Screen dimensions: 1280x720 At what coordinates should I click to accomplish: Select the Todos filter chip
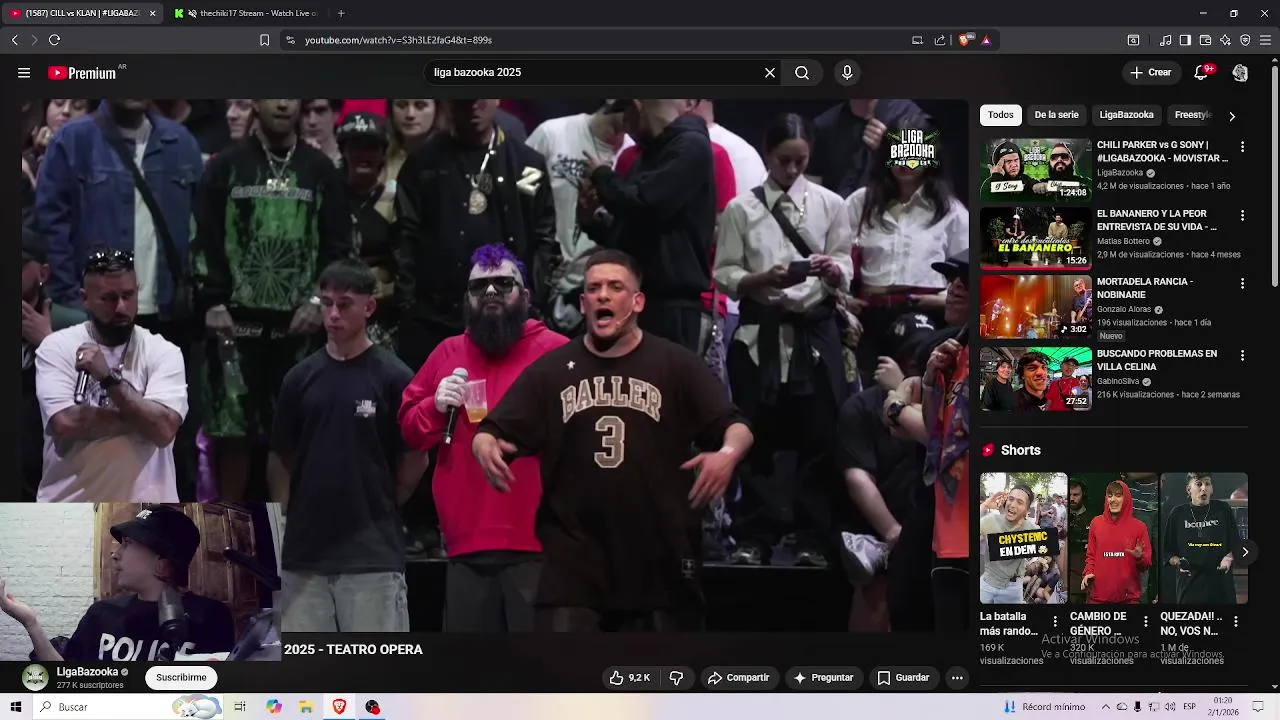tap(1000, 115)
